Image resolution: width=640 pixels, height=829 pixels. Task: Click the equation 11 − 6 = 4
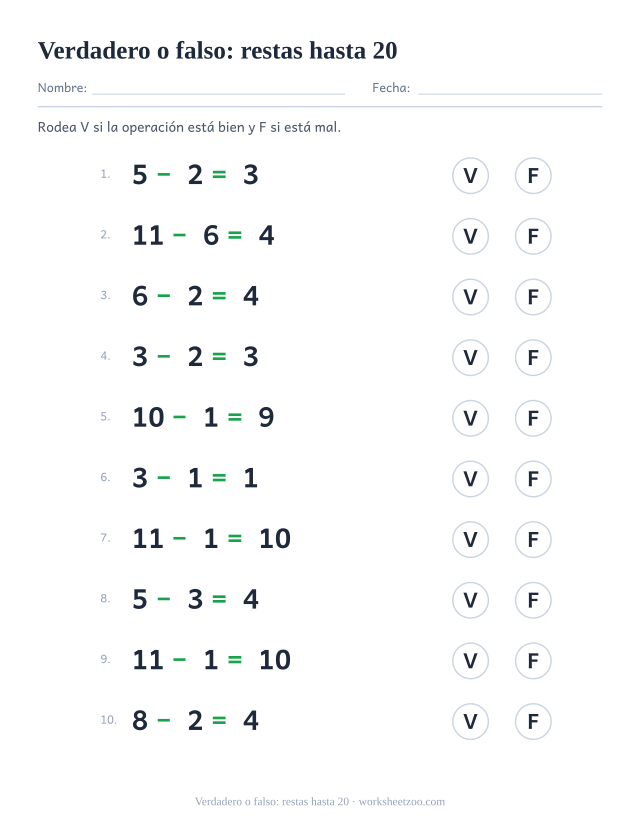coord(203,235)
